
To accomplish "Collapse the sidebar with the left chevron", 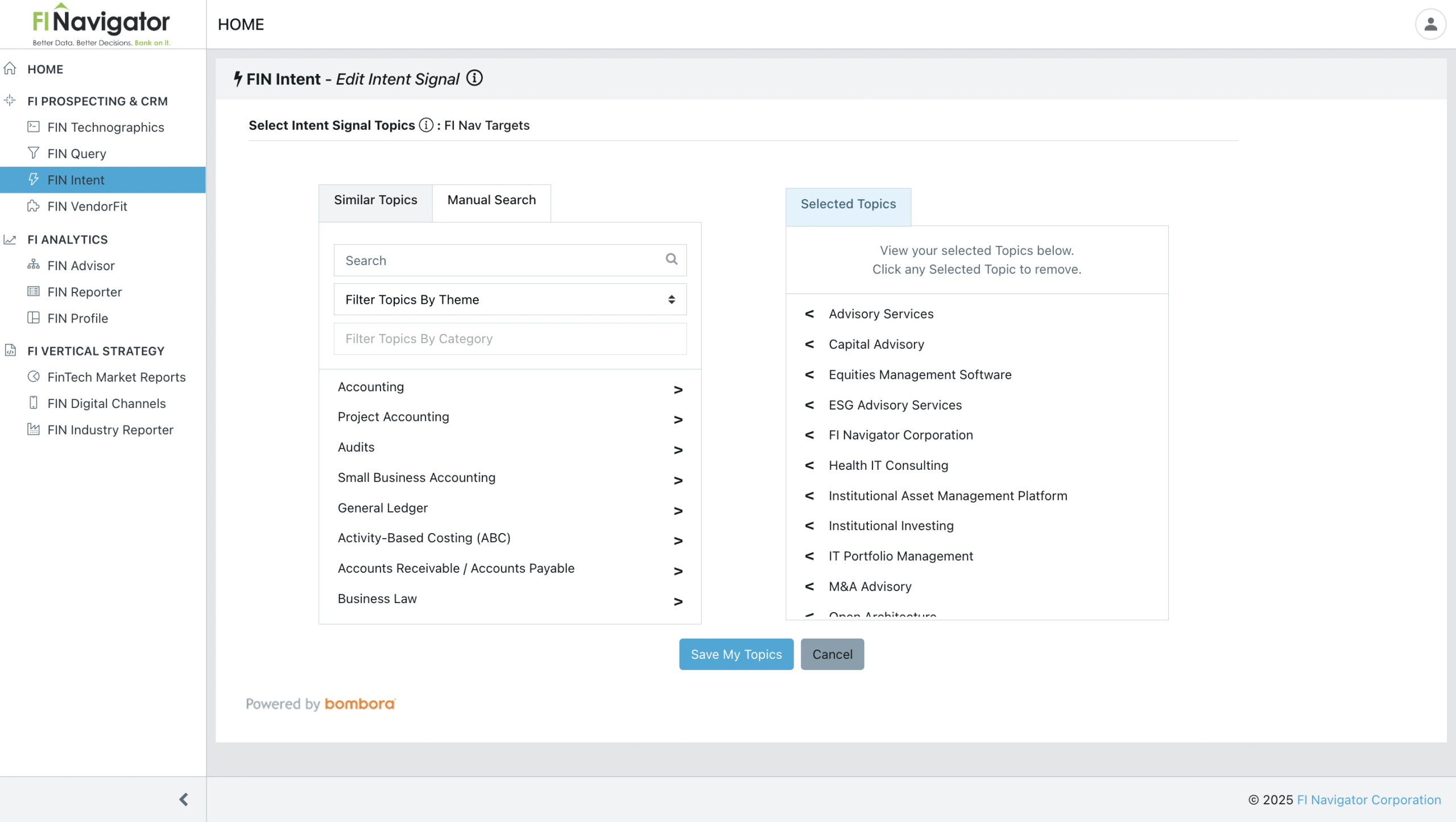I will pyautogui.click(x=183, y=799).
